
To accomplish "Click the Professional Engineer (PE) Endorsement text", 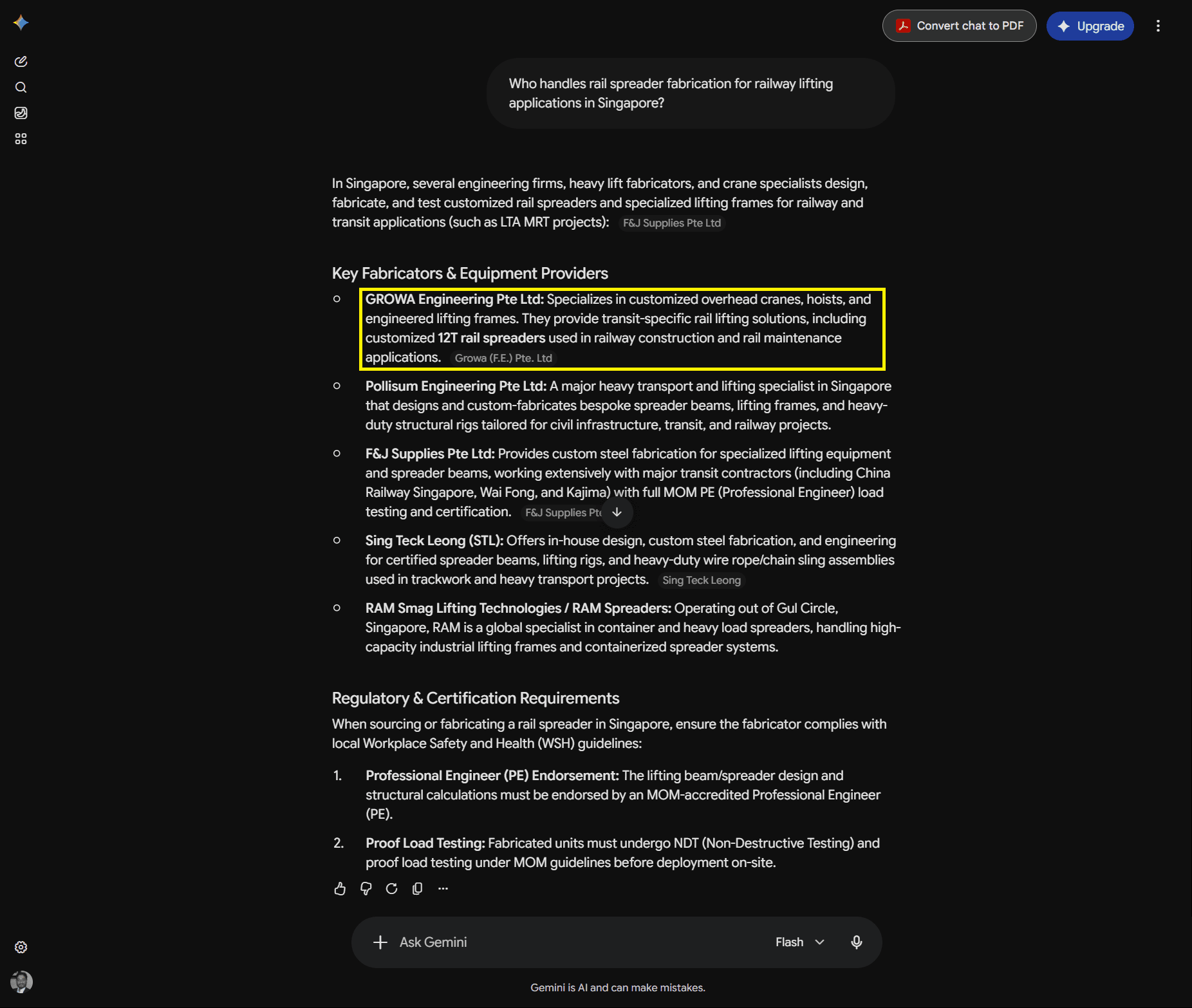I will pyautogui.click(x=492, y=776).
